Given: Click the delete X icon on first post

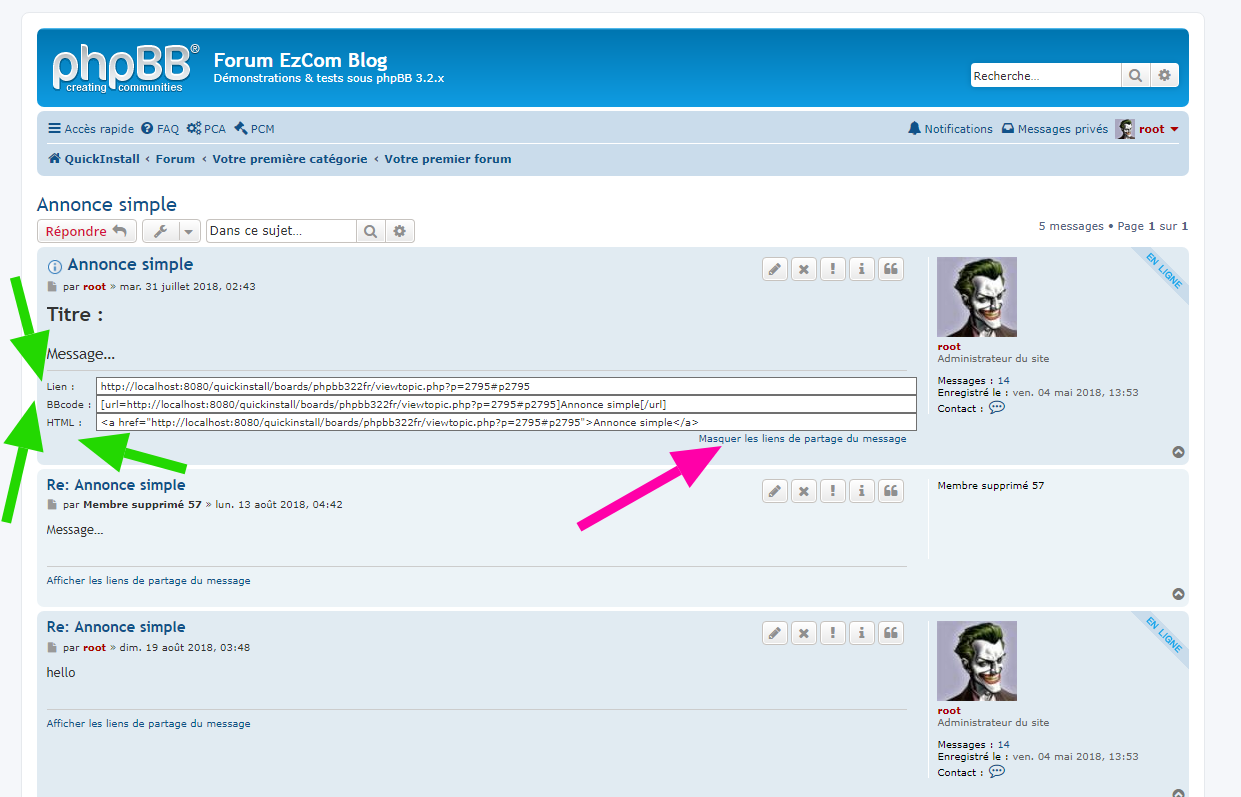Looking at the screenshot, I should pyautogui.click(x=804, y=269).
